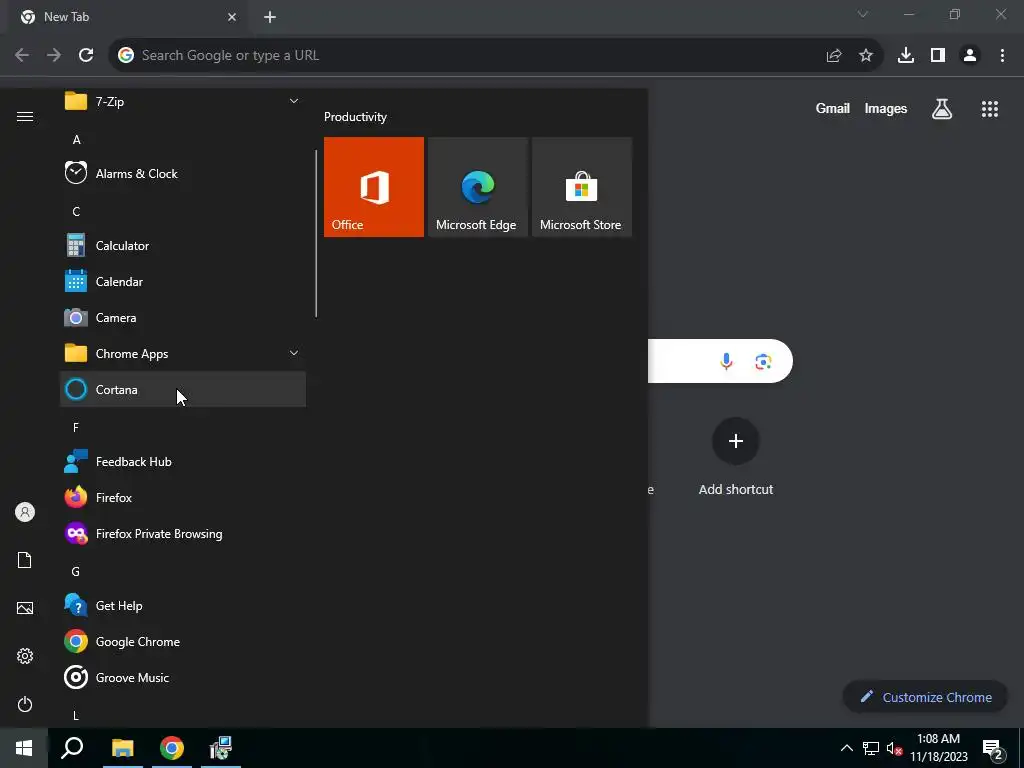Click the letter C section header

76,212
